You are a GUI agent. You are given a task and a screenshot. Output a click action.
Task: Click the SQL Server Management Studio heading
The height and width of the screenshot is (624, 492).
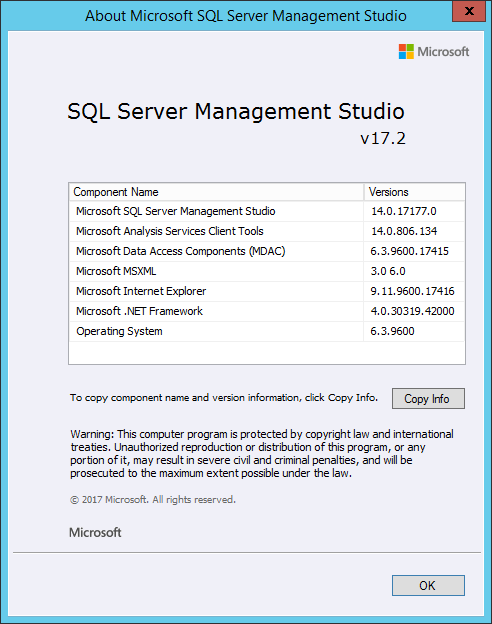236,111
